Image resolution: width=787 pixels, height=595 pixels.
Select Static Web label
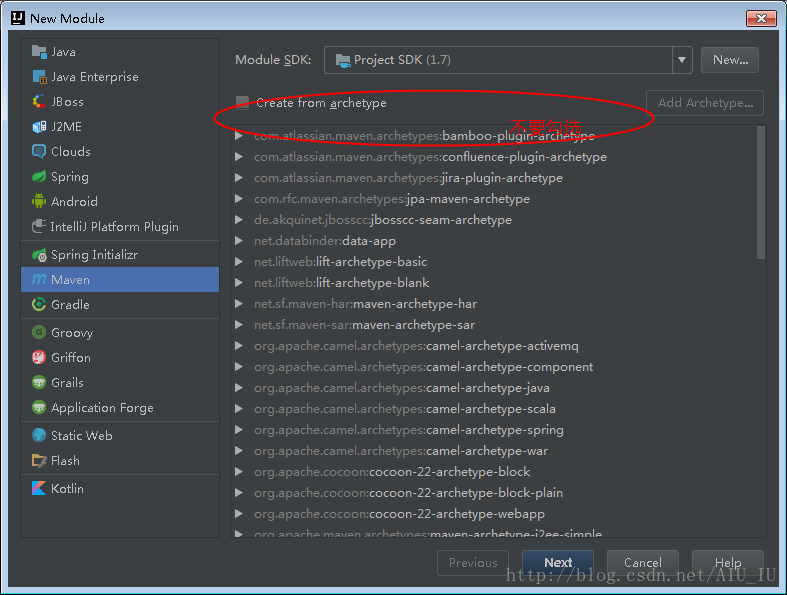82,435
